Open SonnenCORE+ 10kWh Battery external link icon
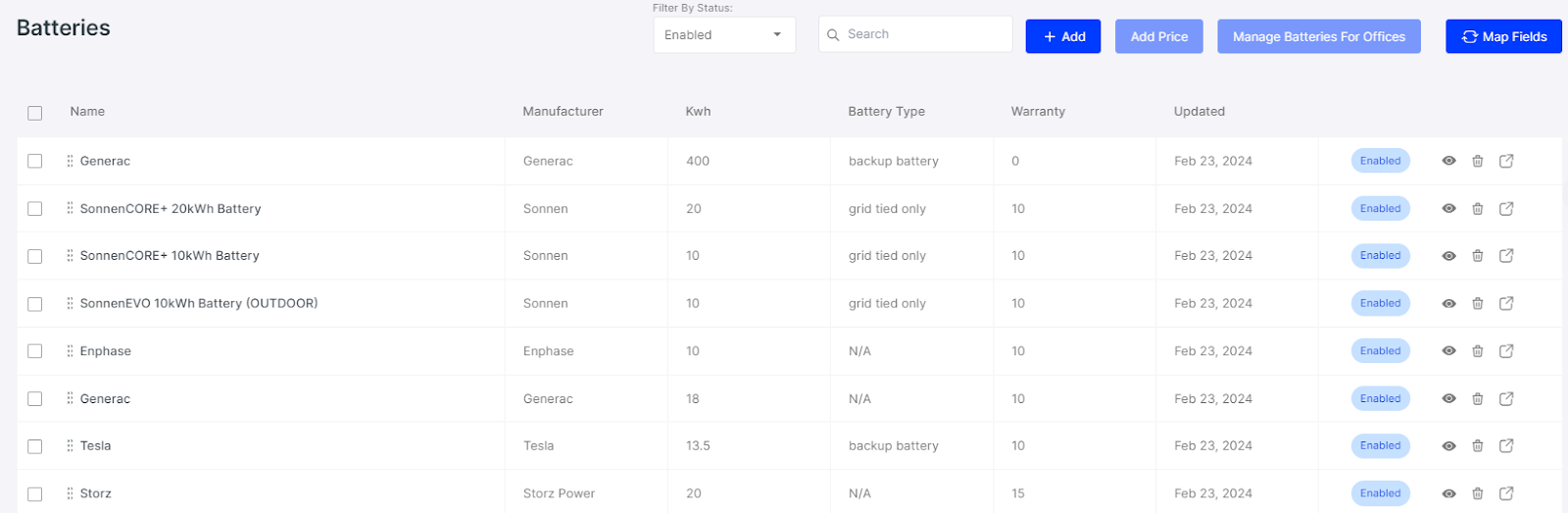Viewport: 1568px width, 513px height. [1506, 256]
